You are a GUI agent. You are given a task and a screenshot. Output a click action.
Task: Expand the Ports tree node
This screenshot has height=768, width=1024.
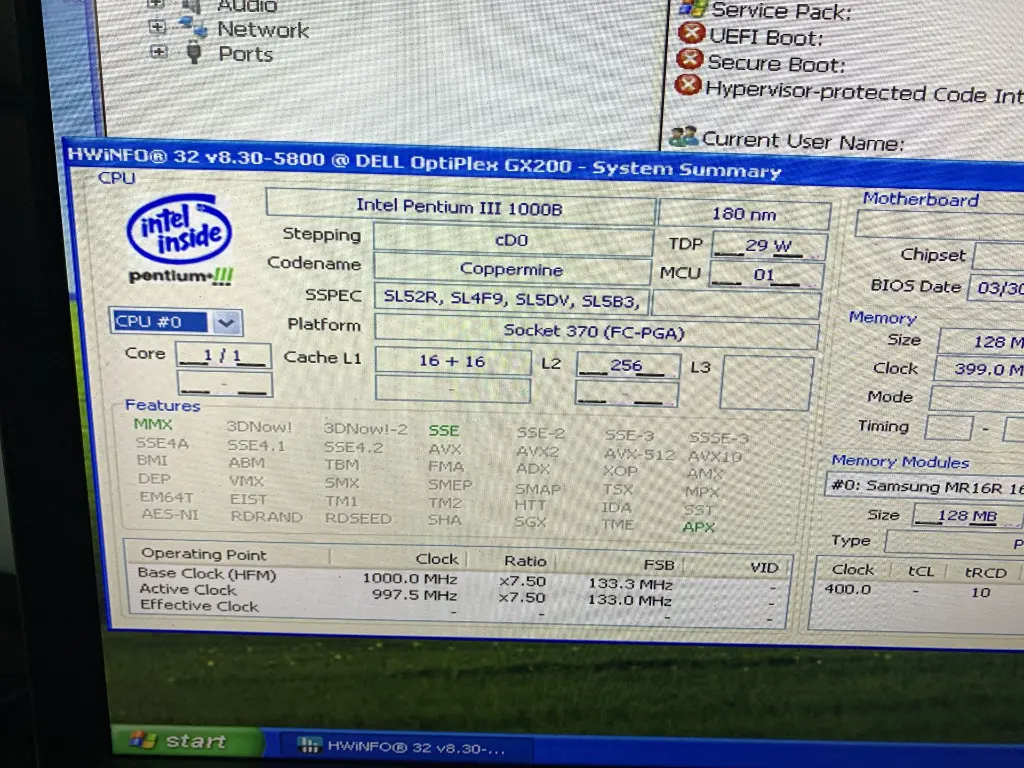pyautogui.click(x=159, y=52)
